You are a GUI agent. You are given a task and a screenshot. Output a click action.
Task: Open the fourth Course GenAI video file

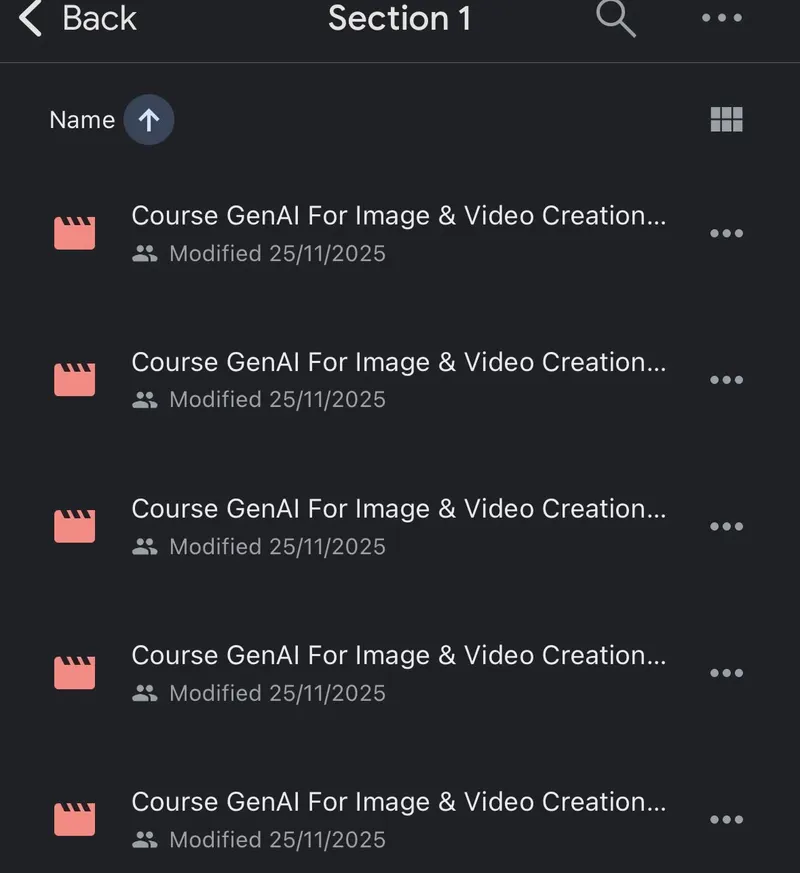point(399,673)
